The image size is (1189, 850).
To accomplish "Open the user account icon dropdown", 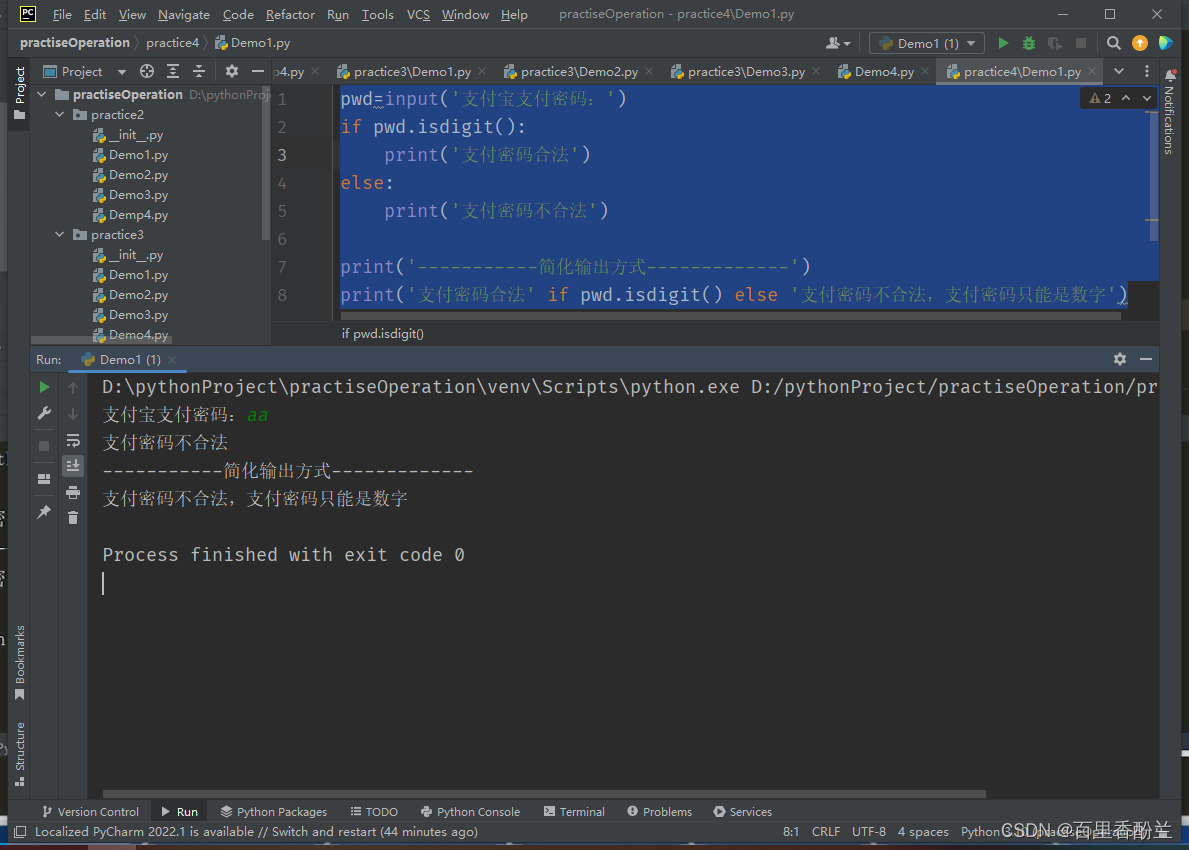I will 837,43.
